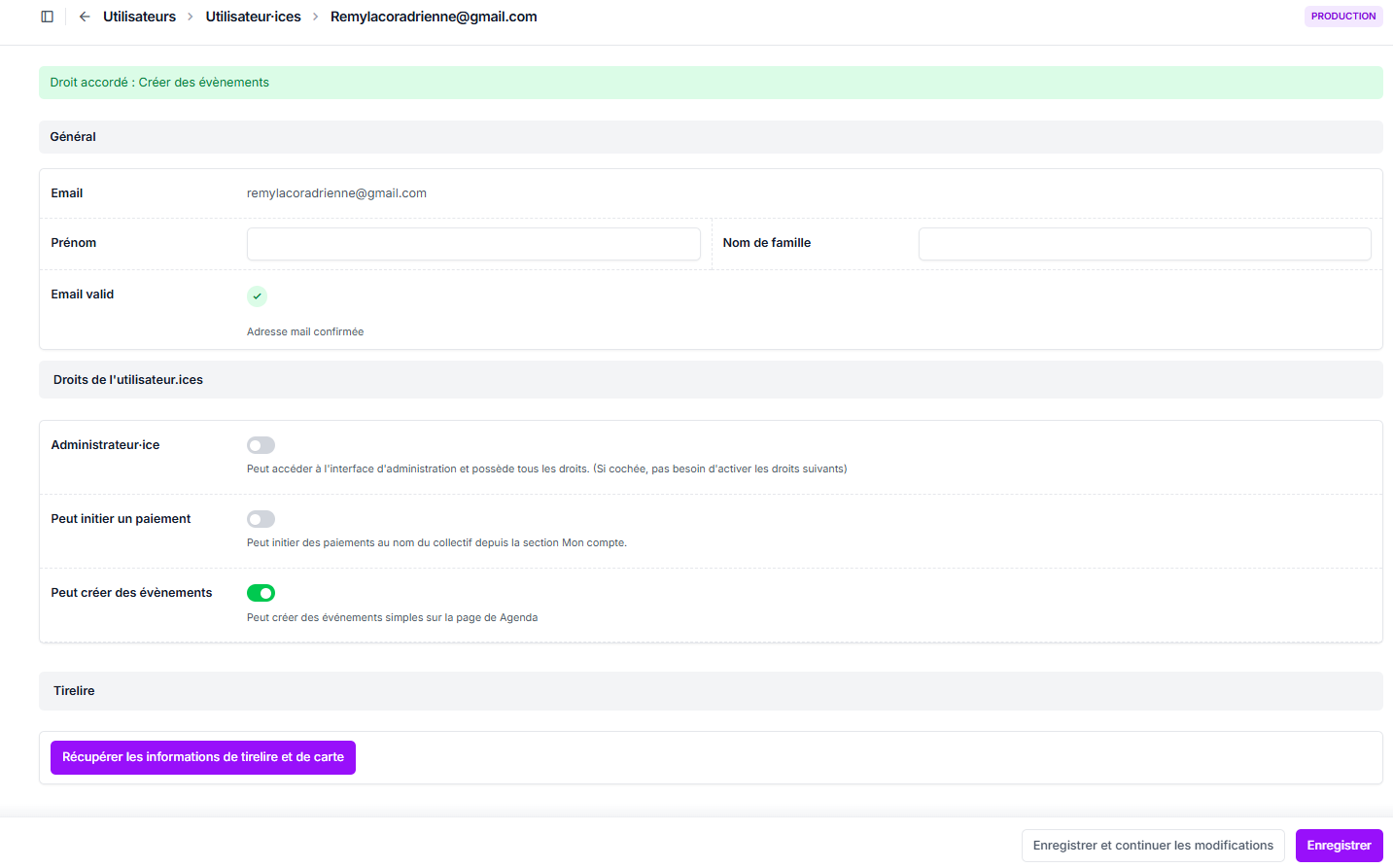Click the back arrow icon
1393x868 pixels.
(x=85, y=17)
